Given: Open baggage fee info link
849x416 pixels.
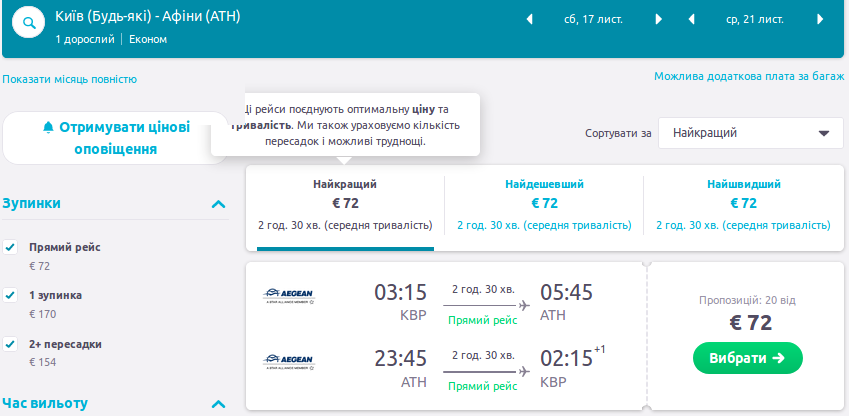Looking at the screenshot, I should 749,76.
